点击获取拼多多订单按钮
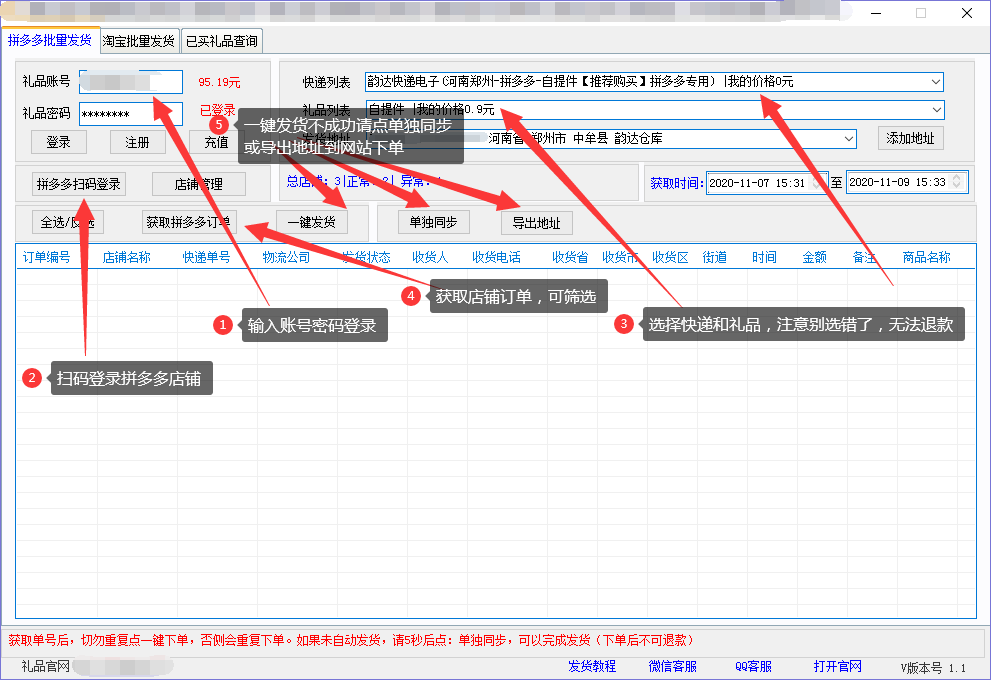991x680 pixels. 191,222
